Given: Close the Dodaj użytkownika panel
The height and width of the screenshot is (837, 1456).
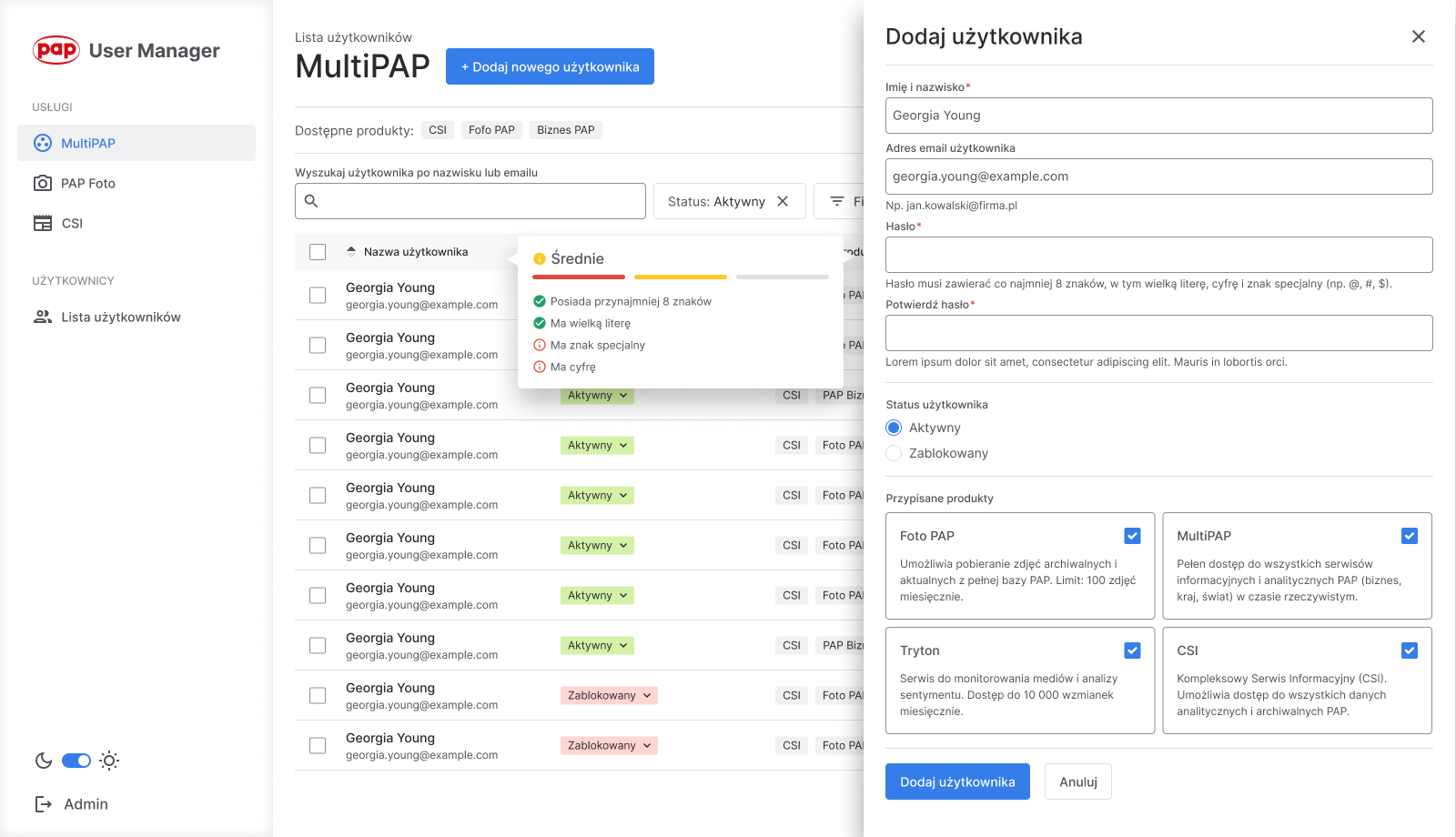Looking at the screenshot, I should click(x=1419, y=36).
